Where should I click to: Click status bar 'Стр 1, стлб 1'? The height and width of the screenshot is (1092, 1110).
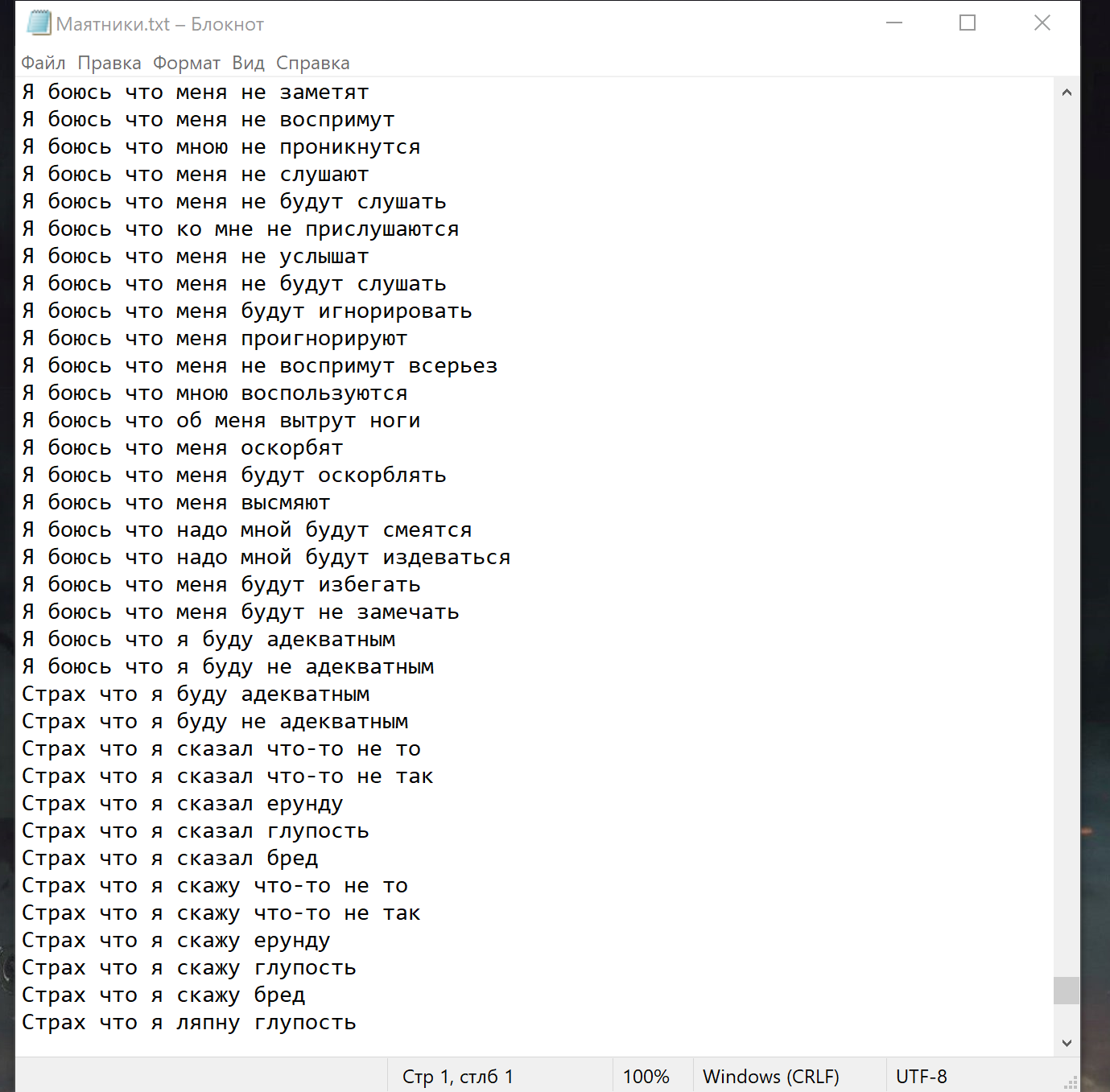point(457,1077)
